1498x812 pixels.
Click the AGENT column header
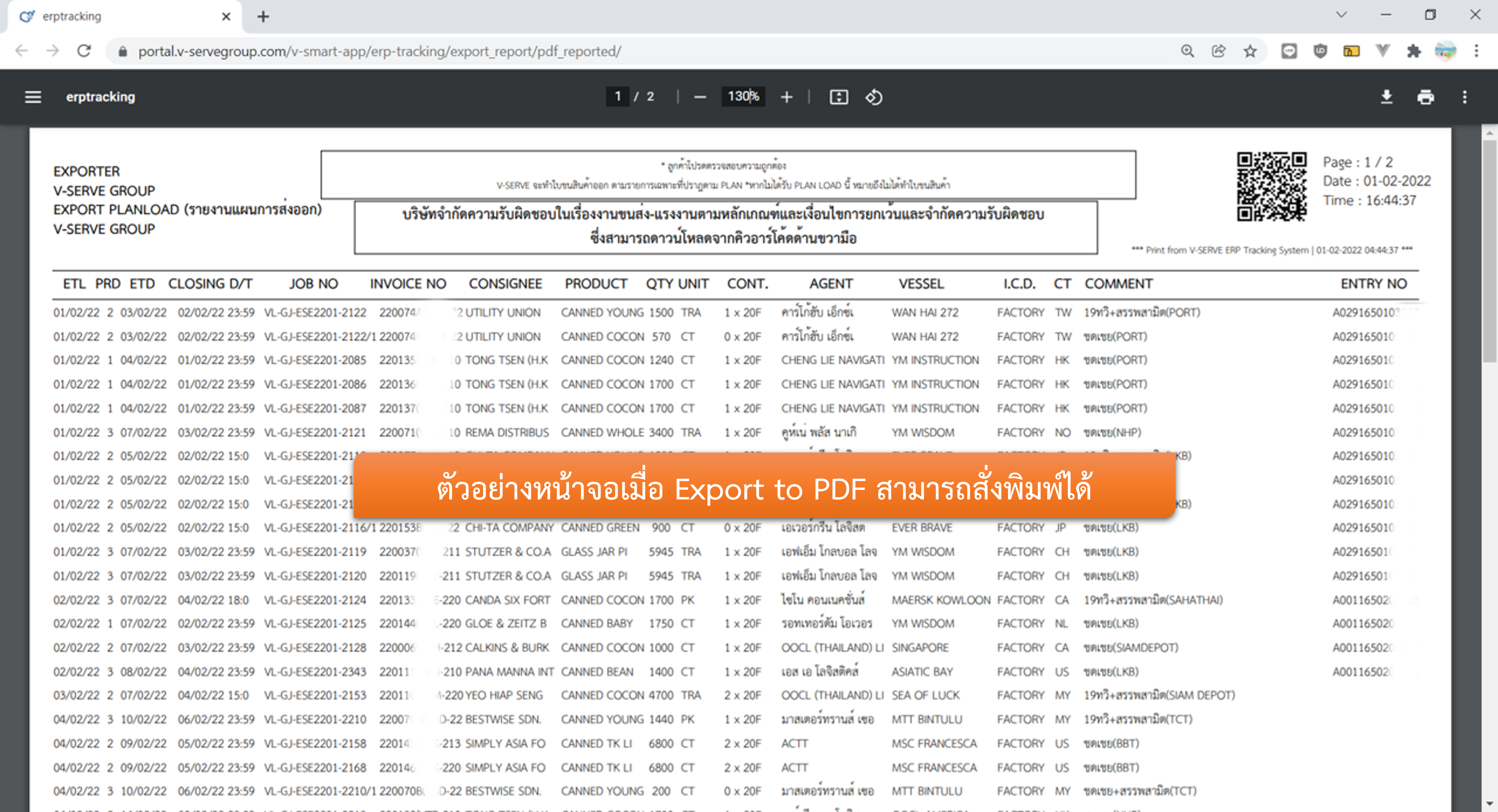(831, 284)
